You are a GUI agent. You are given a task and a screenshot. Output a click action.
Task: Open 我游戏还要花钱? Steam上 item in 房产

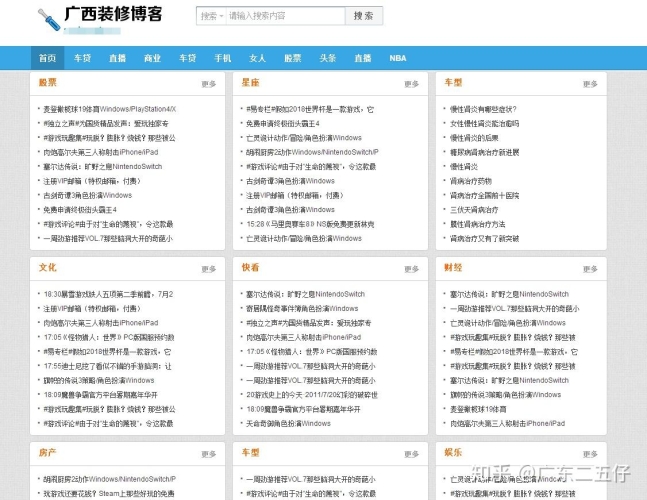109,493
